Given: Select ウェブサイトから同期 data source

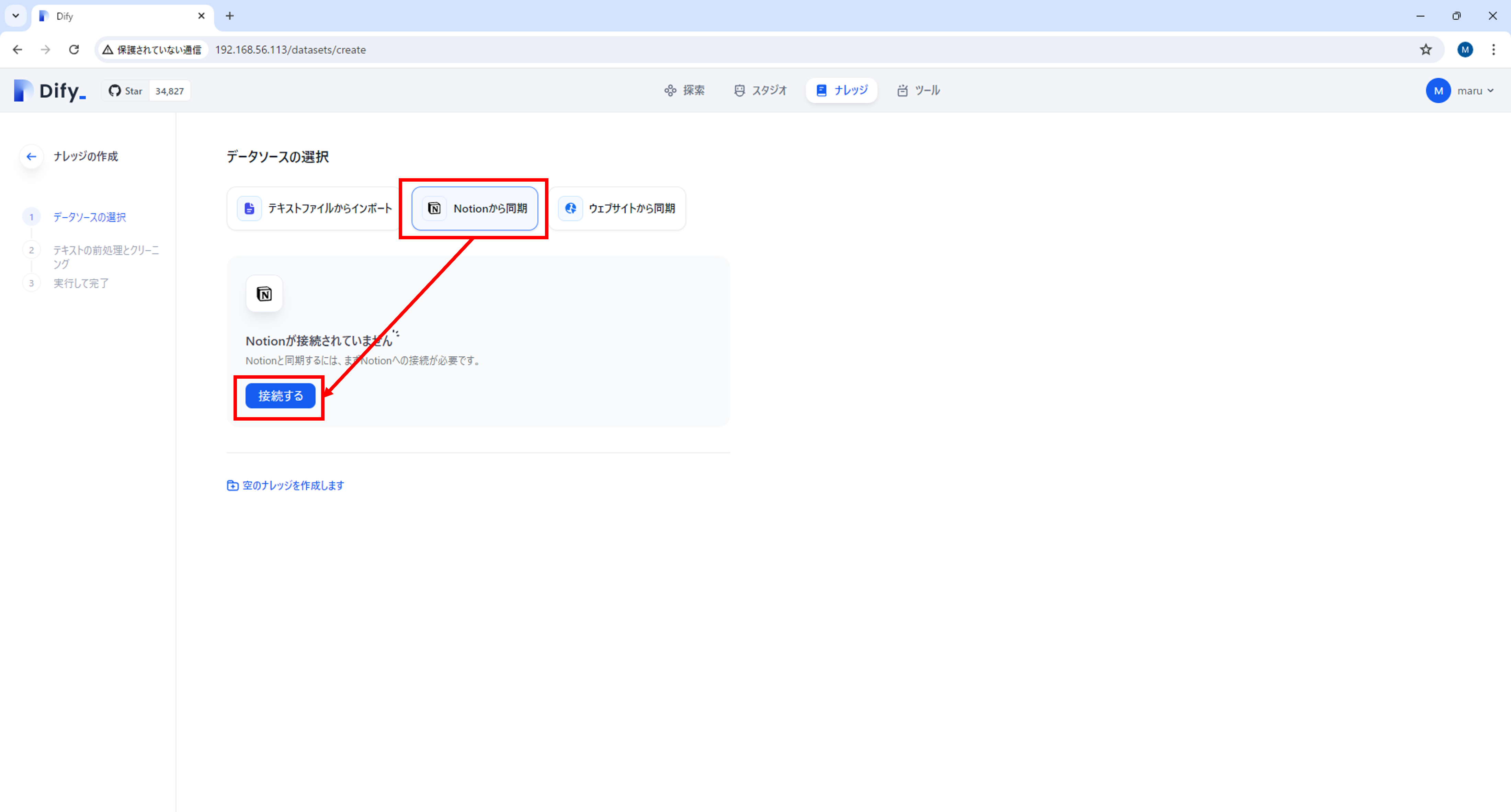Looking at the screenshot, I should (617, 209).
